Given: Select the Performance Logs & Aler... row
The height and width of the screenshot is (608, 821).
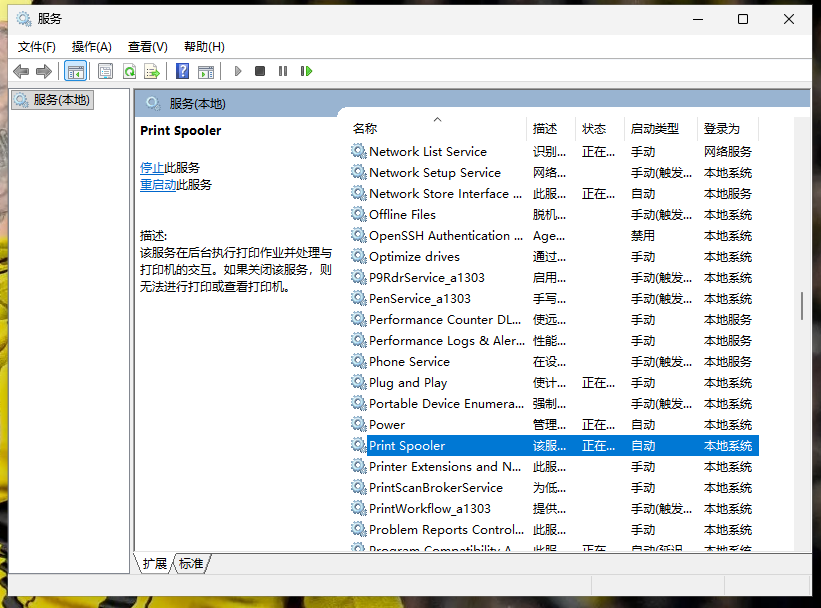Looking at the screenshot, I should click(554, 340).
